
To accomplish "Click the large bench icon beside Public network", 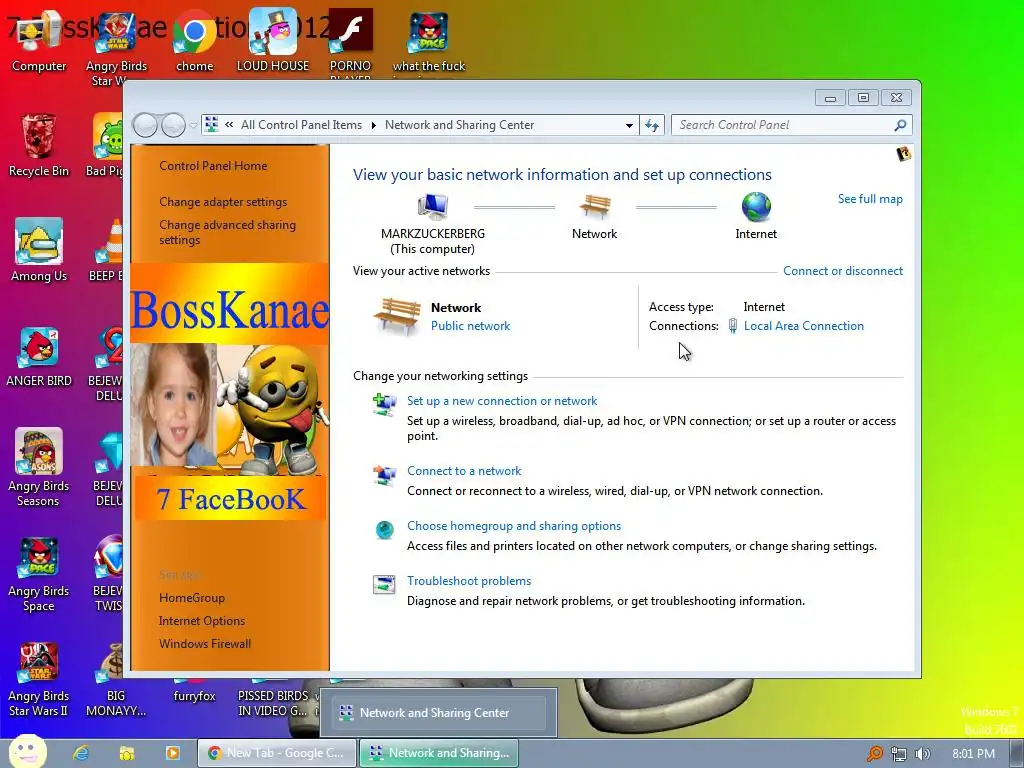I will pos(397,316).
